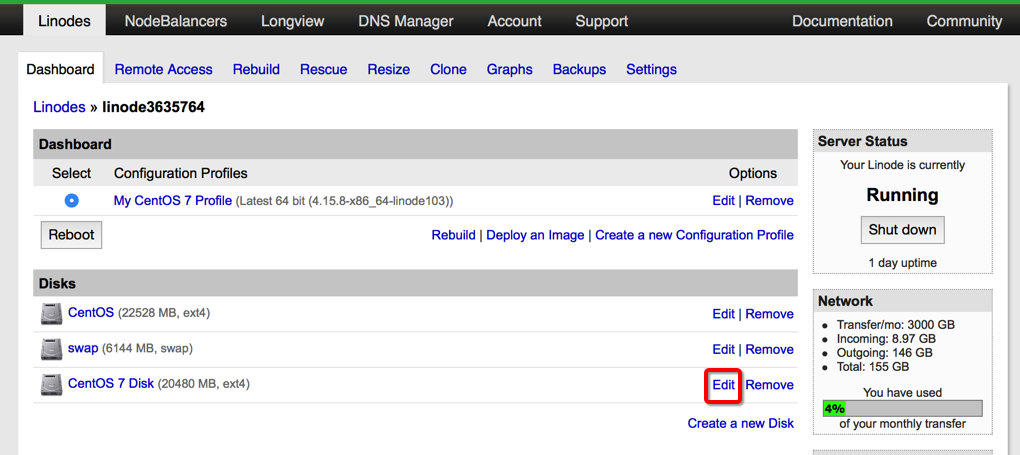Viewport: 1020px width, 455px height.
Task: Click Deploy an Image link
Action: (x=535, y=235)
